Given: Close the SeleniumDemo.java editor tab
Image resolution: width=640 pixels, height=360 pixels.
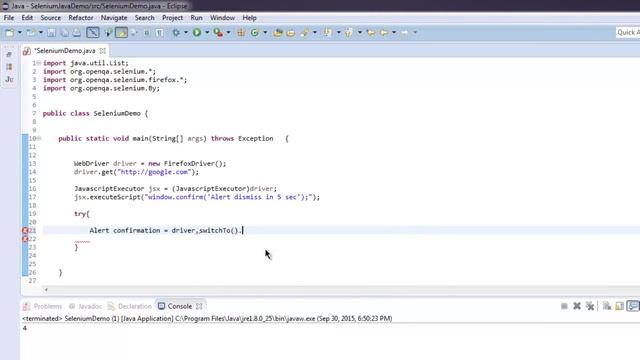Looking at the screenshot, I should (x=102, y=51).
